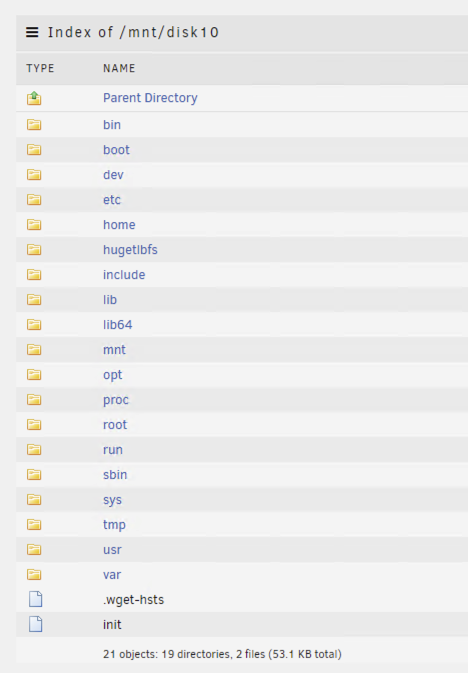Open the tmp directory link
Viewport: 468px width, 673px height.
coord(114,525)
